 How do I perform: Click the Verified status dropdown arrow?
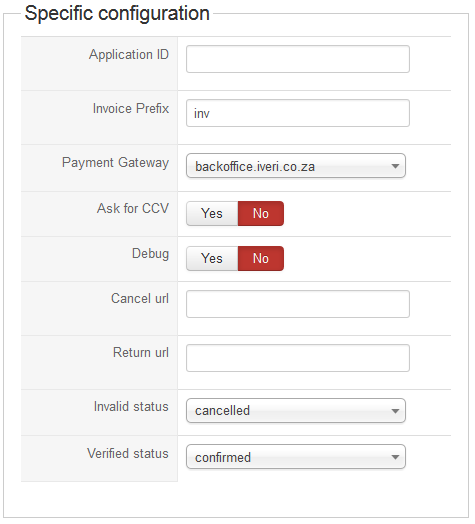point(395,457)
